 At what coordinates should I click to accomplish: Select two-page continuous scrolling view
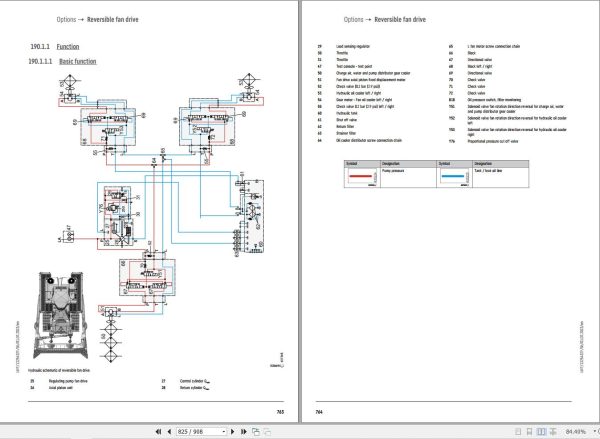pos(553,432)
